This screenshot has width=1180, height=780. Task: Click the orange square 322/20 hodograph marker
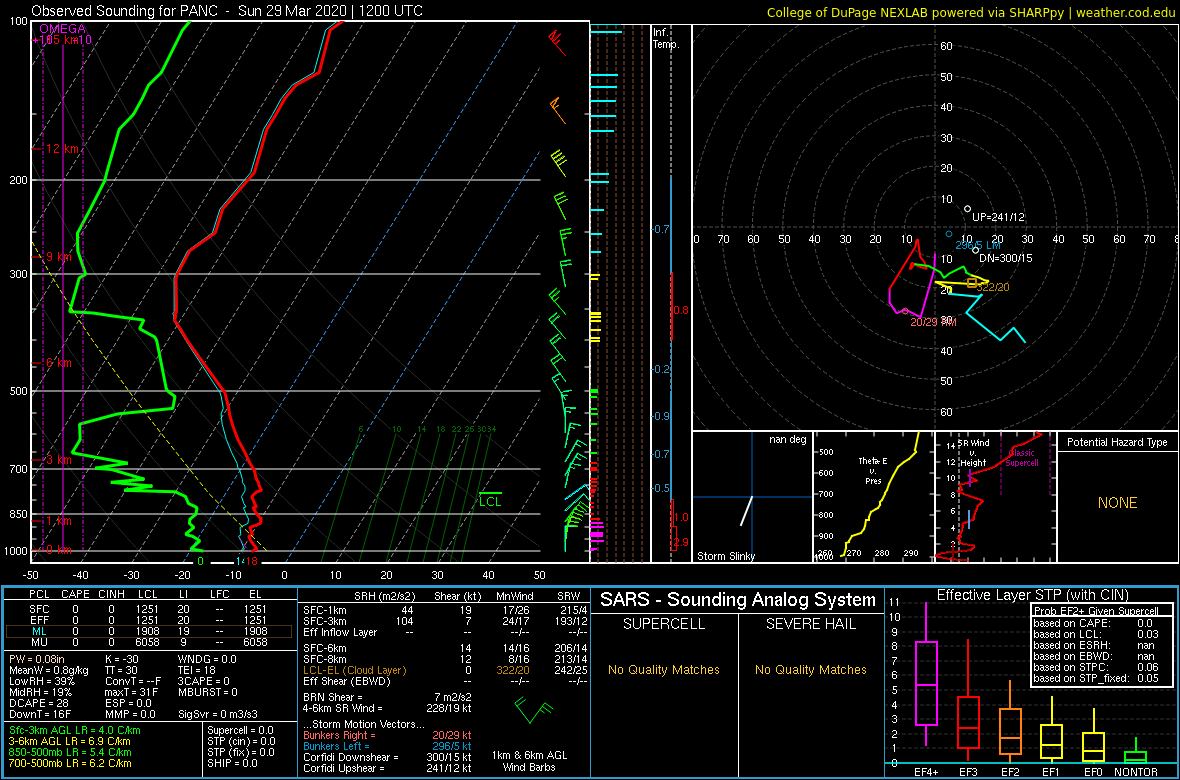pyautogui.click(x=972, y=282)
